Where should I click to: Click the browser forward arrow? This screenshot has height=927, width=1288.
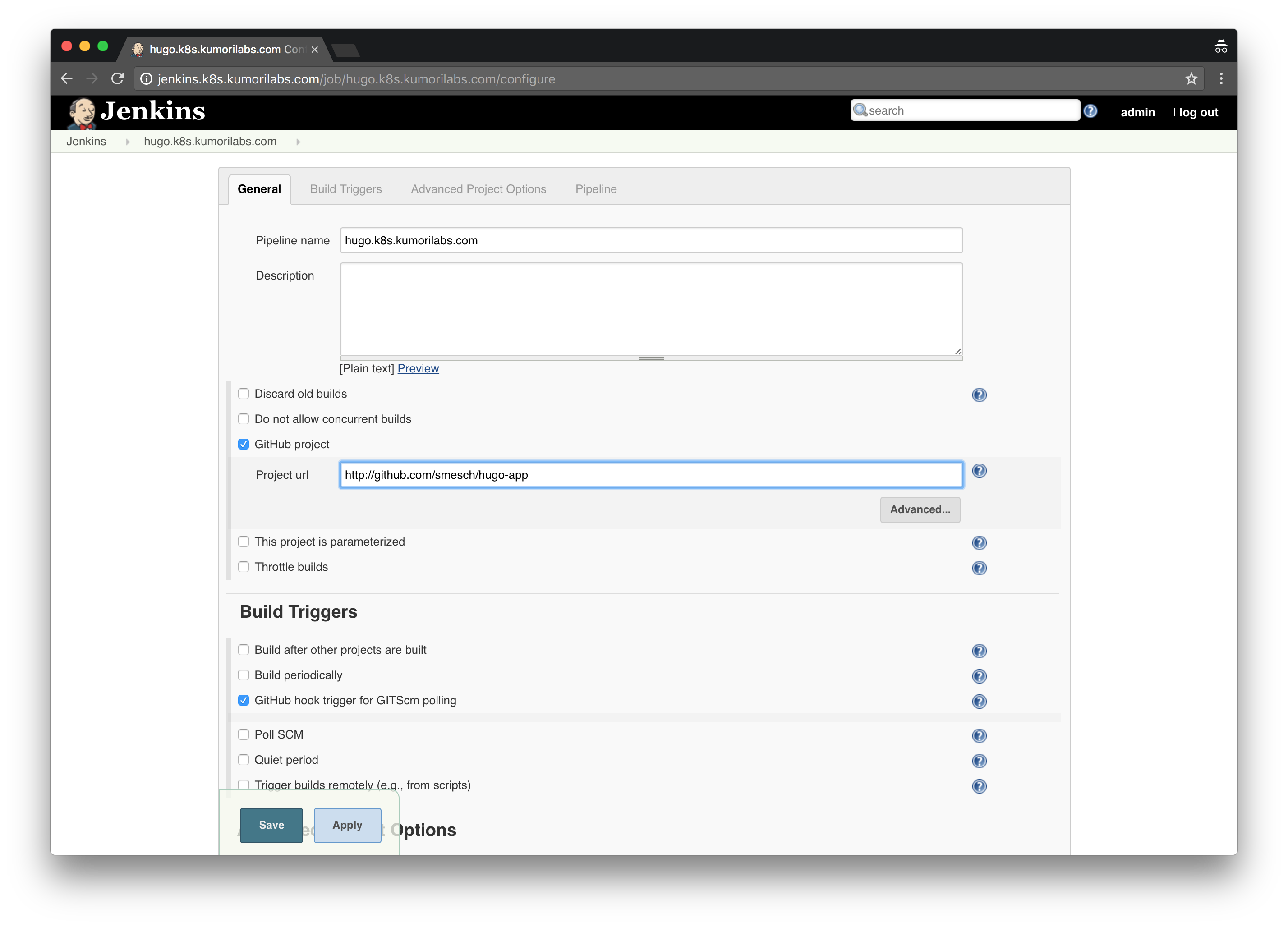(92, 79)
